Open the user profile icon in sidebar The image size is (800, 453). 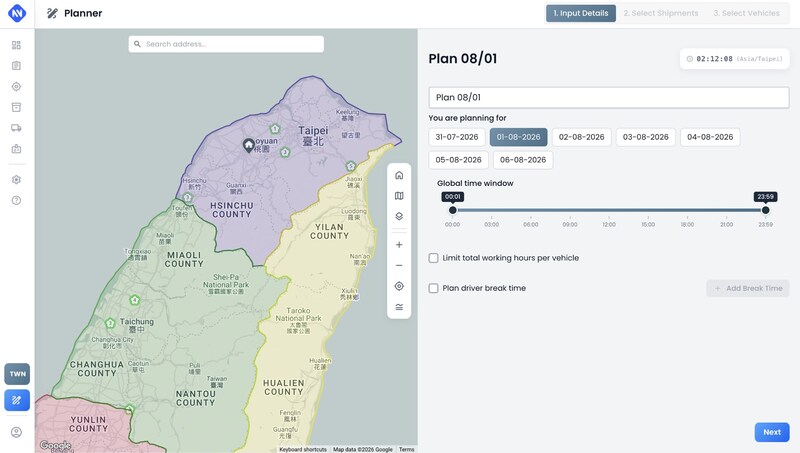(x=16, y=433)
